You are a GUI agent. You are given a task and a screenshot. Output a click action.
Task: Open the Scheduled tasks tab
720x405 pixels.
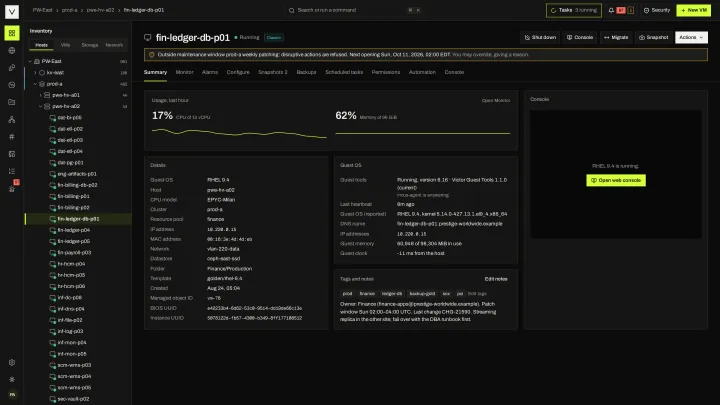coord(344,72)
